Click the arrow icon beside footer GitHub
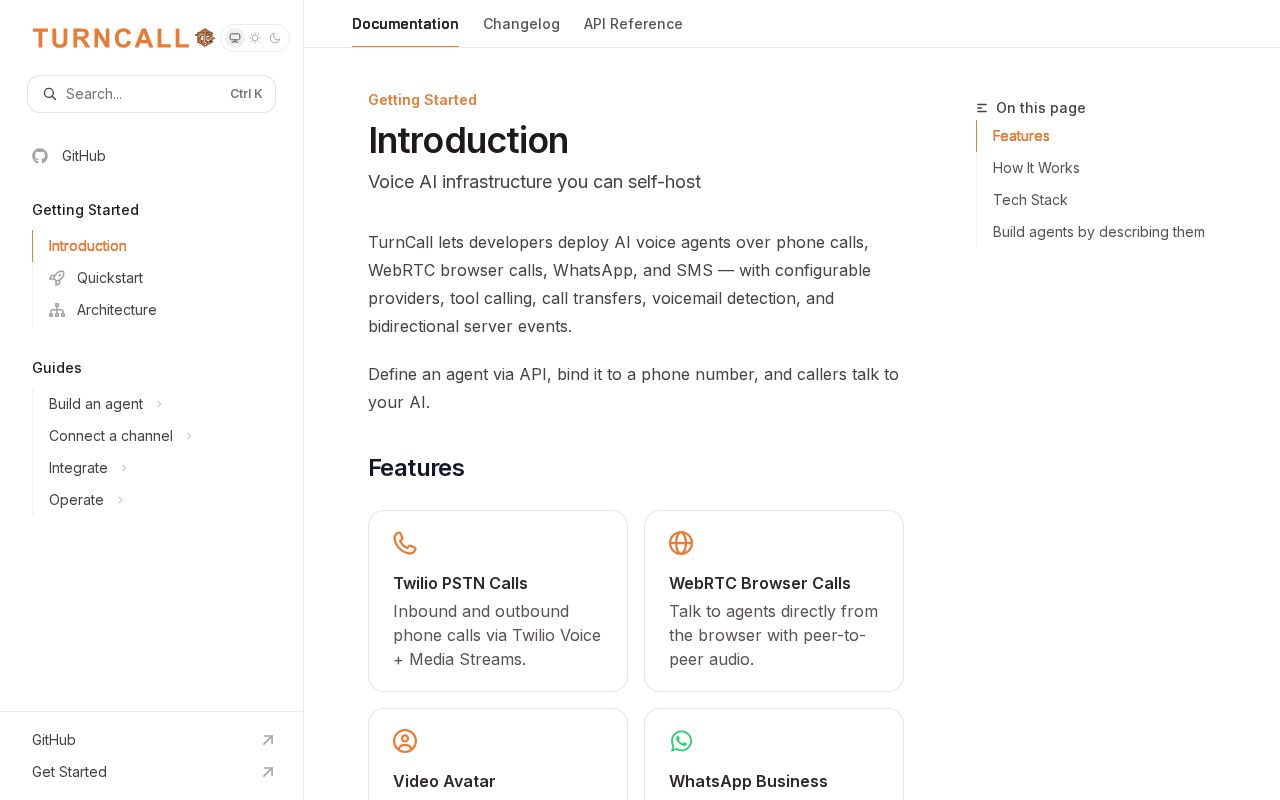 coord(268,740)
